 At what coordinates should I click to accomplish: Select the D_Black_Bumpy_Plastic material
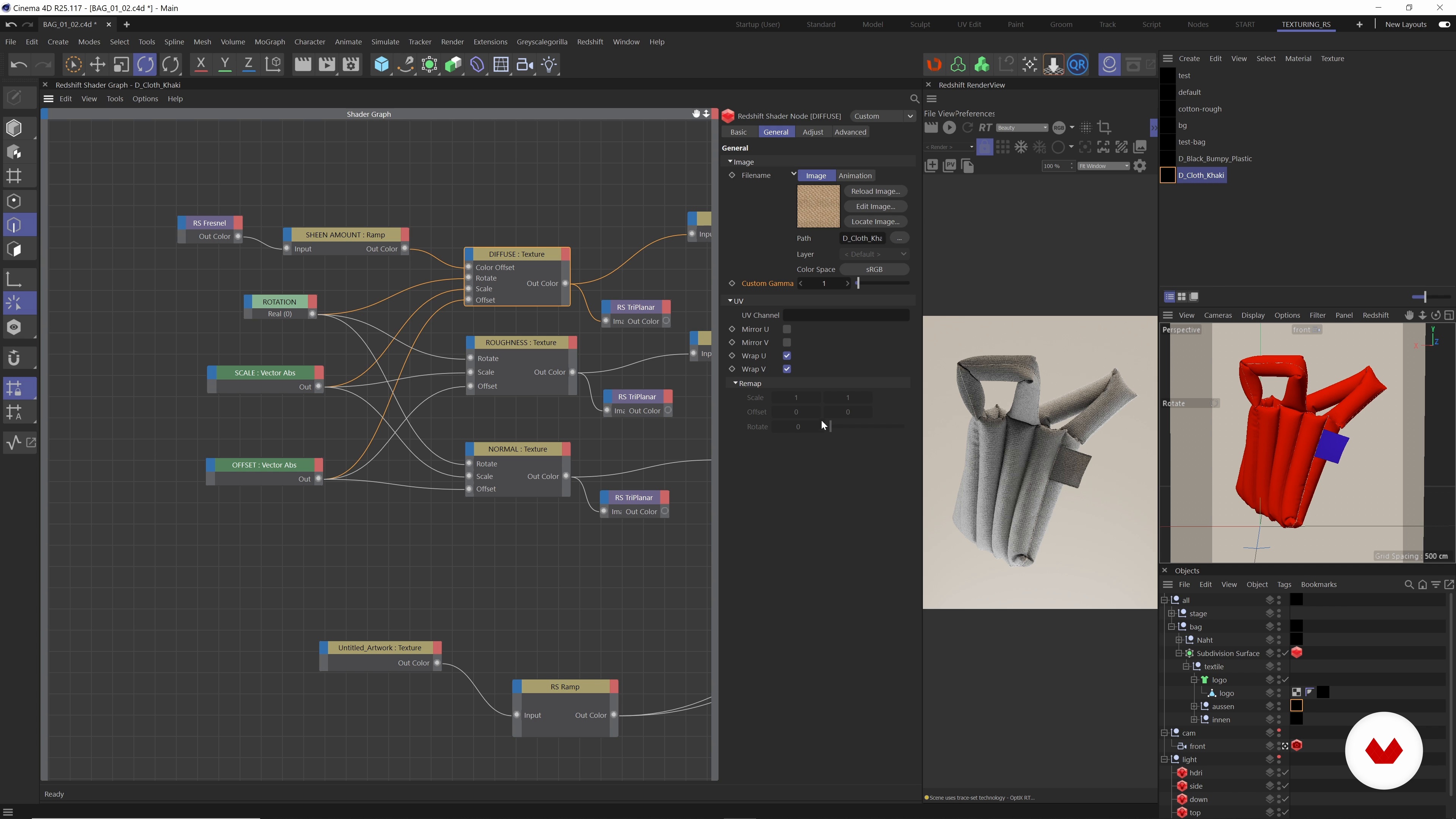(1214, 159)
